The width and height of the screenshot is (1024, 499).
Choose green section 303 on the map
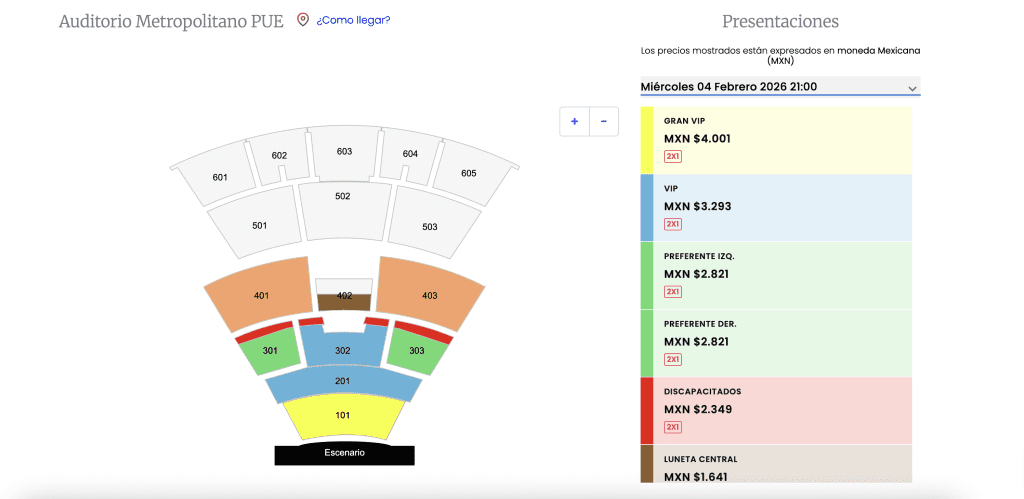[x=416, y=353]
